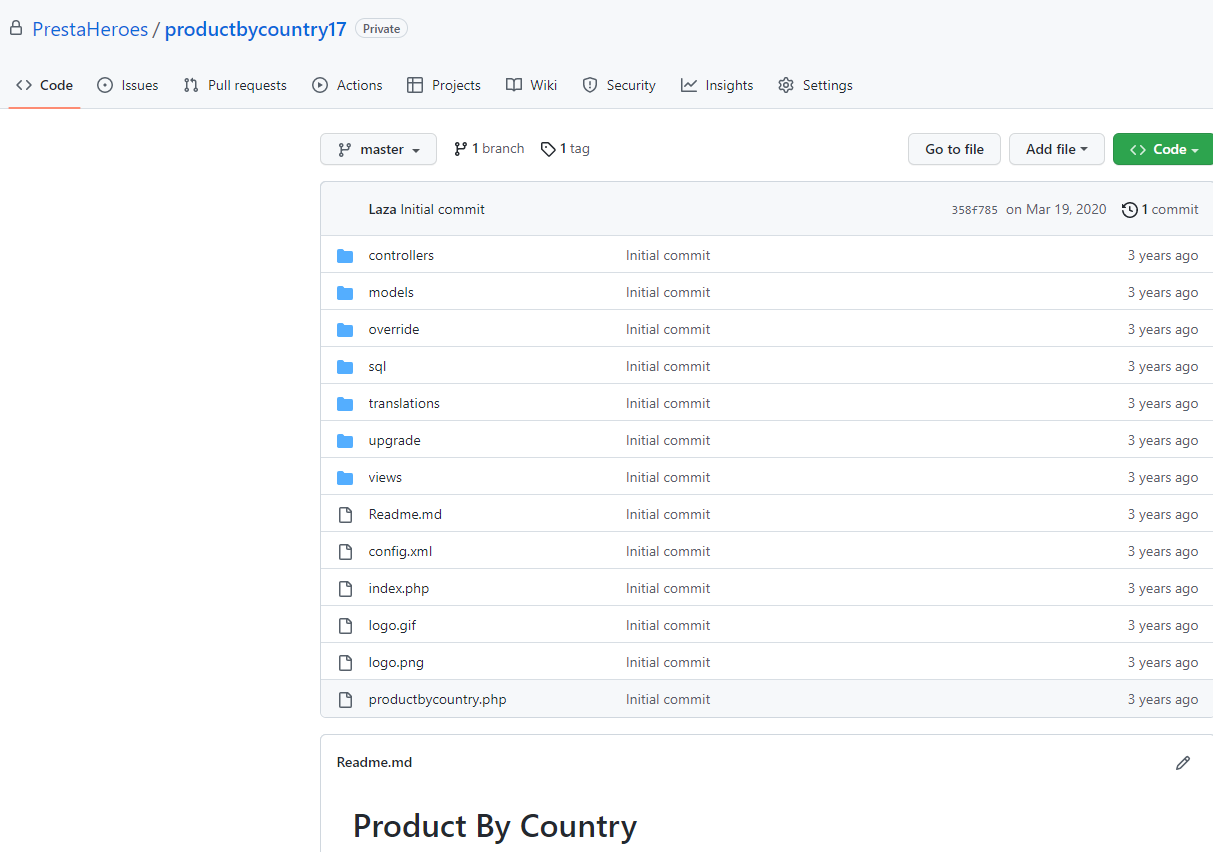Click the Laza author name
The height and width of the screenshot is (852, 1213).
coord(382,210)
